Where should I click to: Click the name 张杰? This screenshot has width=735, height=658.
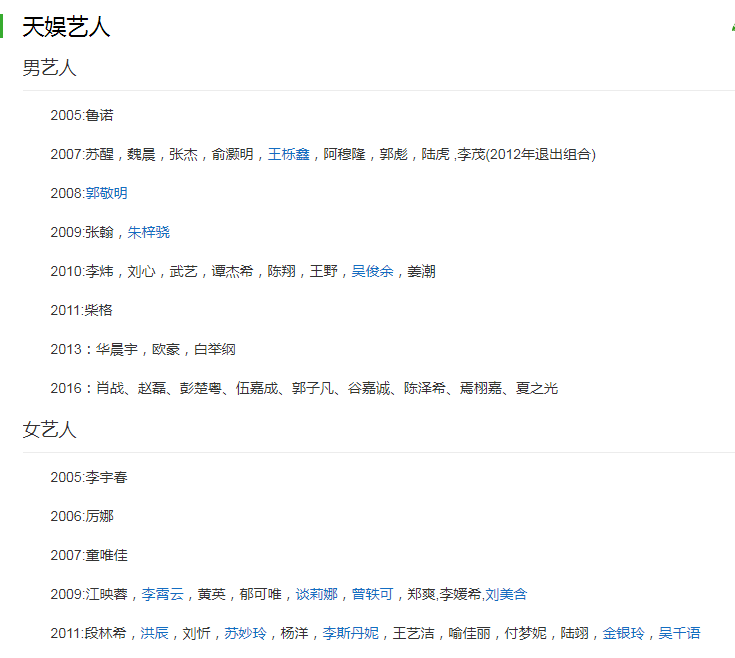pyautogui.click(x=183, y=154)
